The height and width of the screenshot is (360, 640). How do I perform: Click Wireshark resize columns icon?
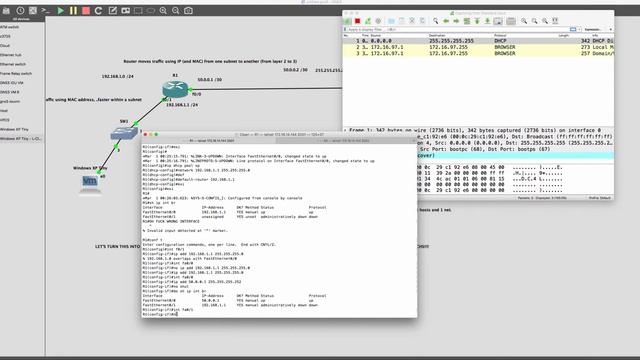coord(555,21)
